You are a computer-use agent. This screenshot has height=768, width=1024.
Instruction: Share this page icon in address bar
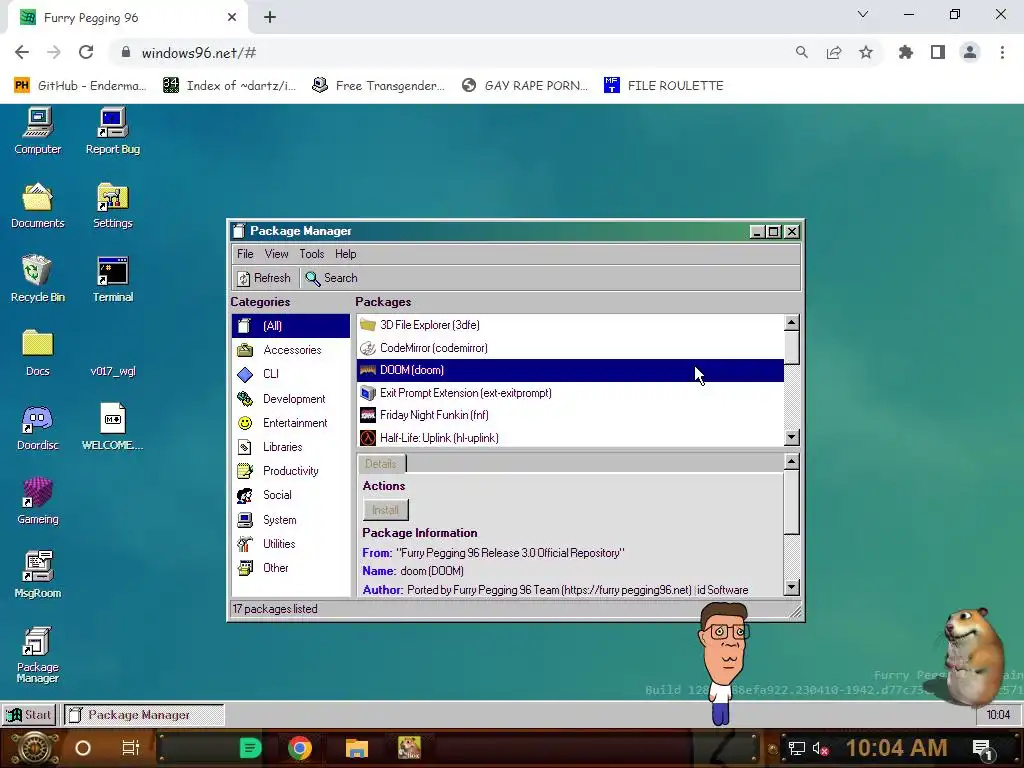tap(834, 52)
